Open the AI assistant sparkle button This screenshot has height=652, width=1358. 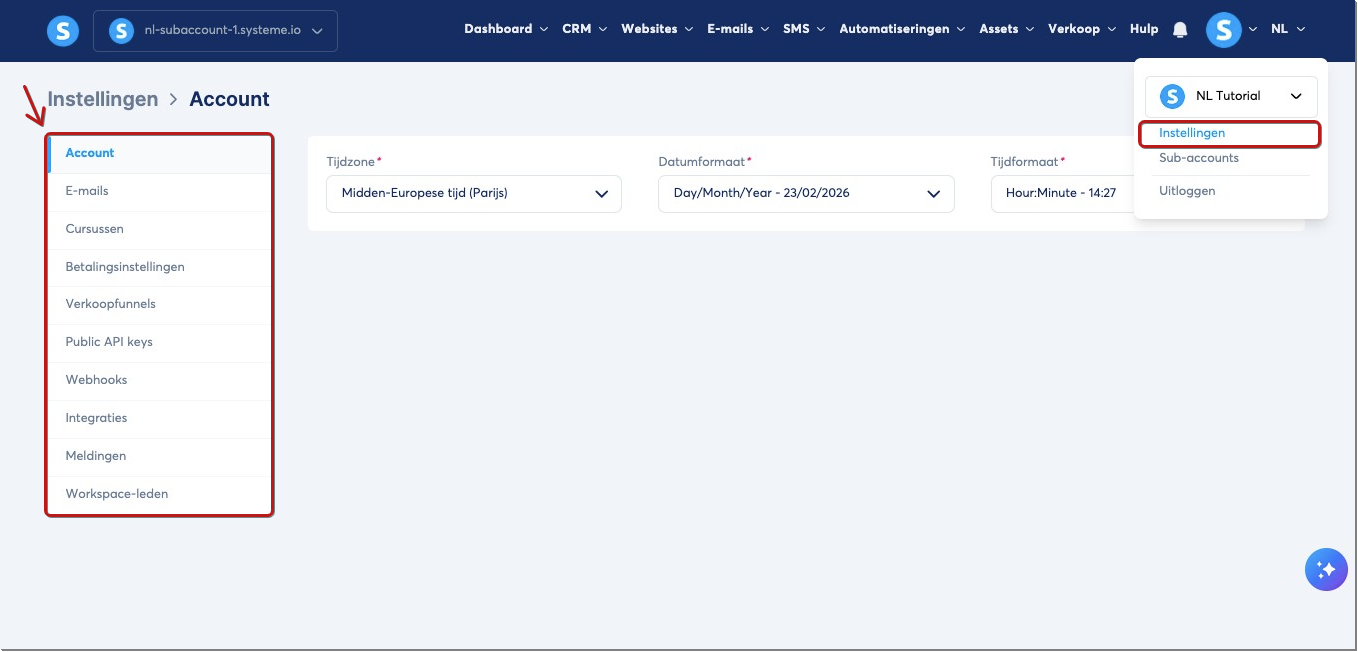[x=1326, y=570]
